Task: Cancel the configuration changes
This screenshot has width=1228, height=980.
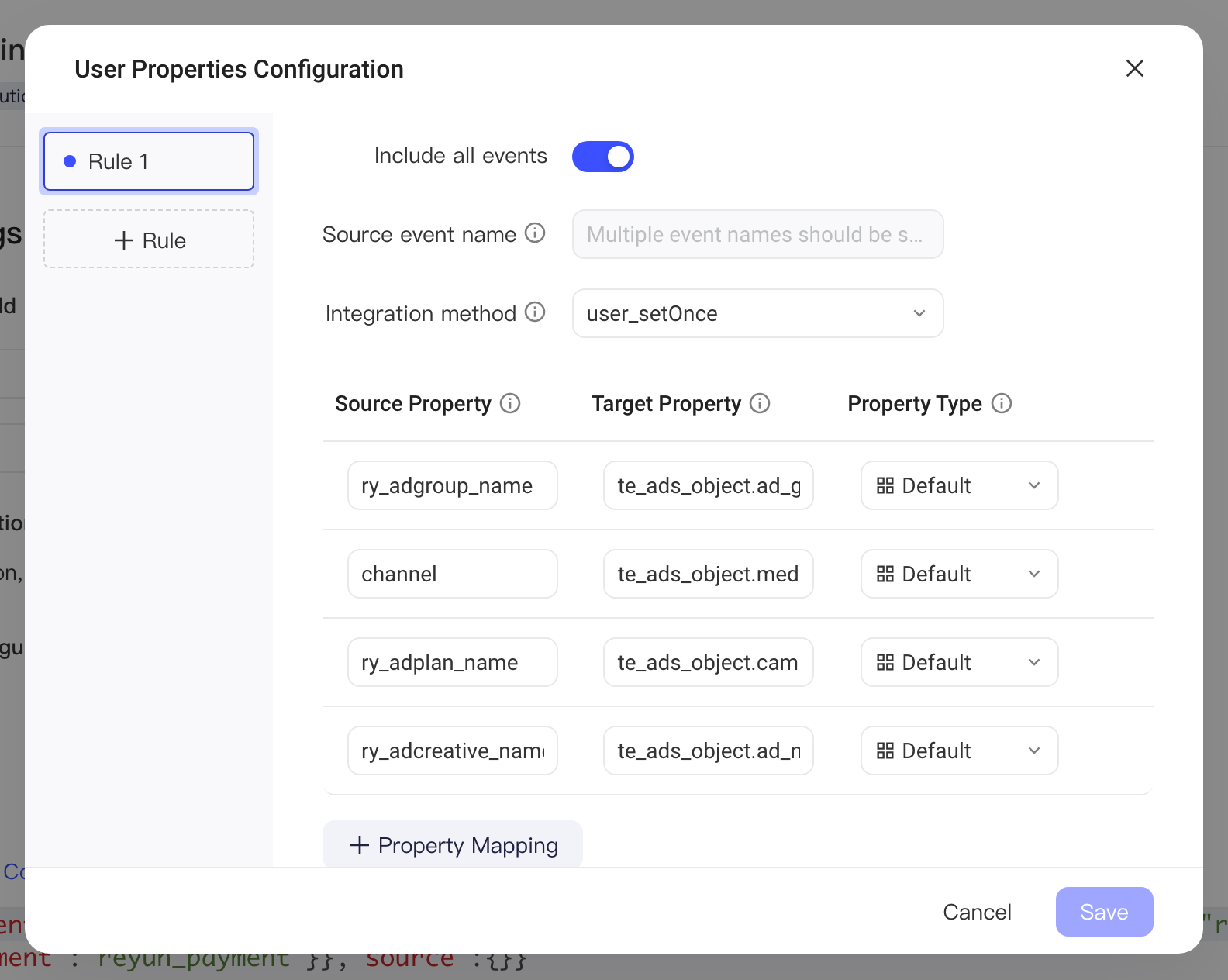Action: [x=977, y=912]
